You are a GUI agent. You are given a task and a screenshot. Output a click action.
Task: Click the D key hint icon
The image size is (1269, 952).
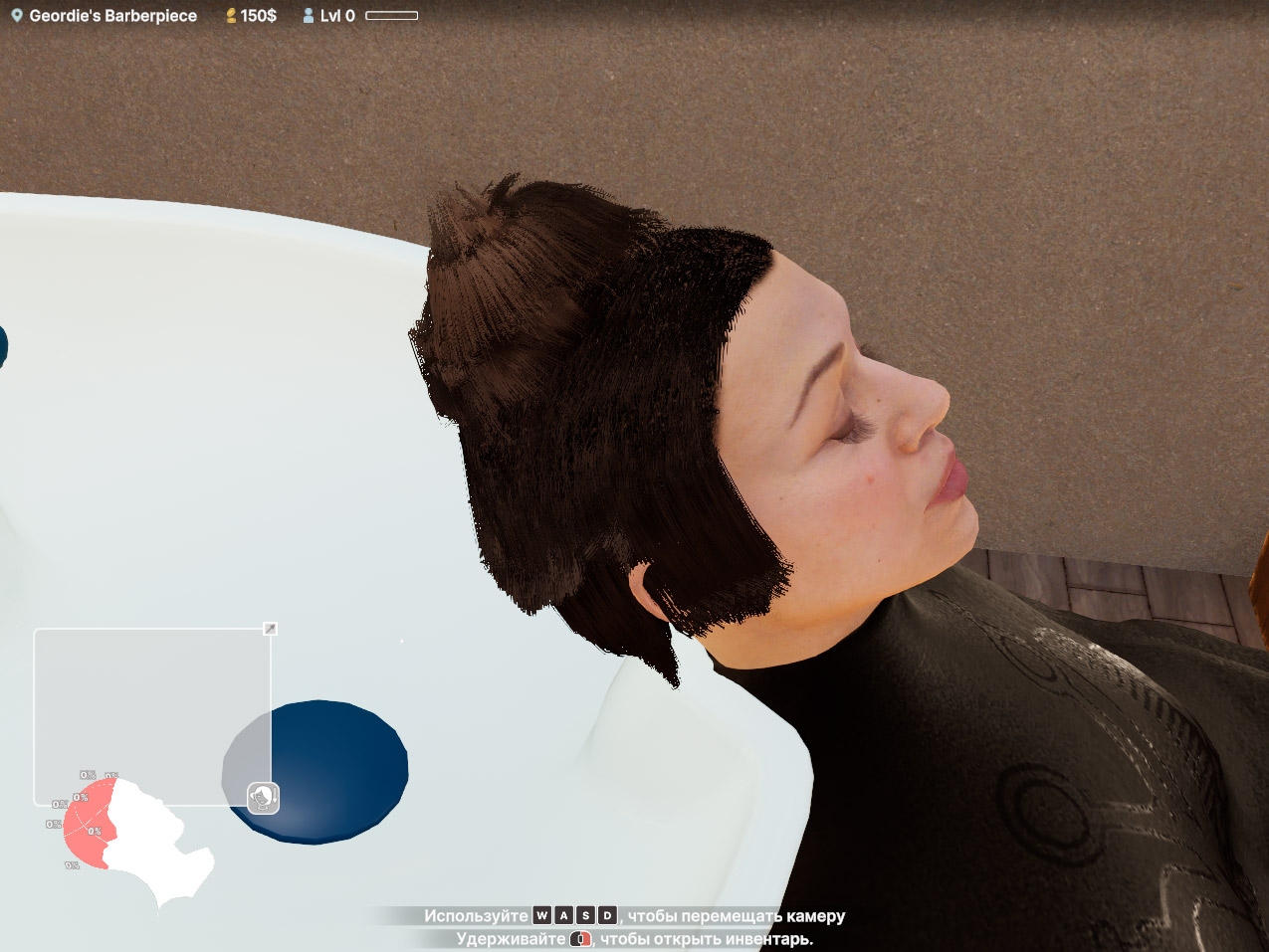click(x=607, y=916)
